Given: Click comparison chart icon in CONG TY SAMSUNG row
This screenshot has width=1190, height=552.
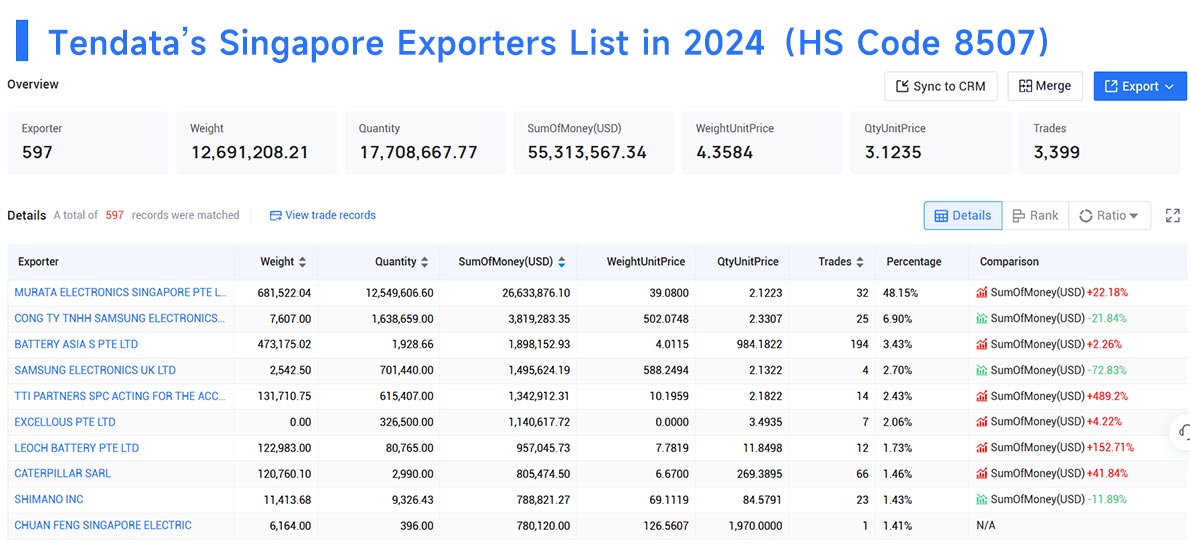Looking at the screenshot, I should pos(982,318).
